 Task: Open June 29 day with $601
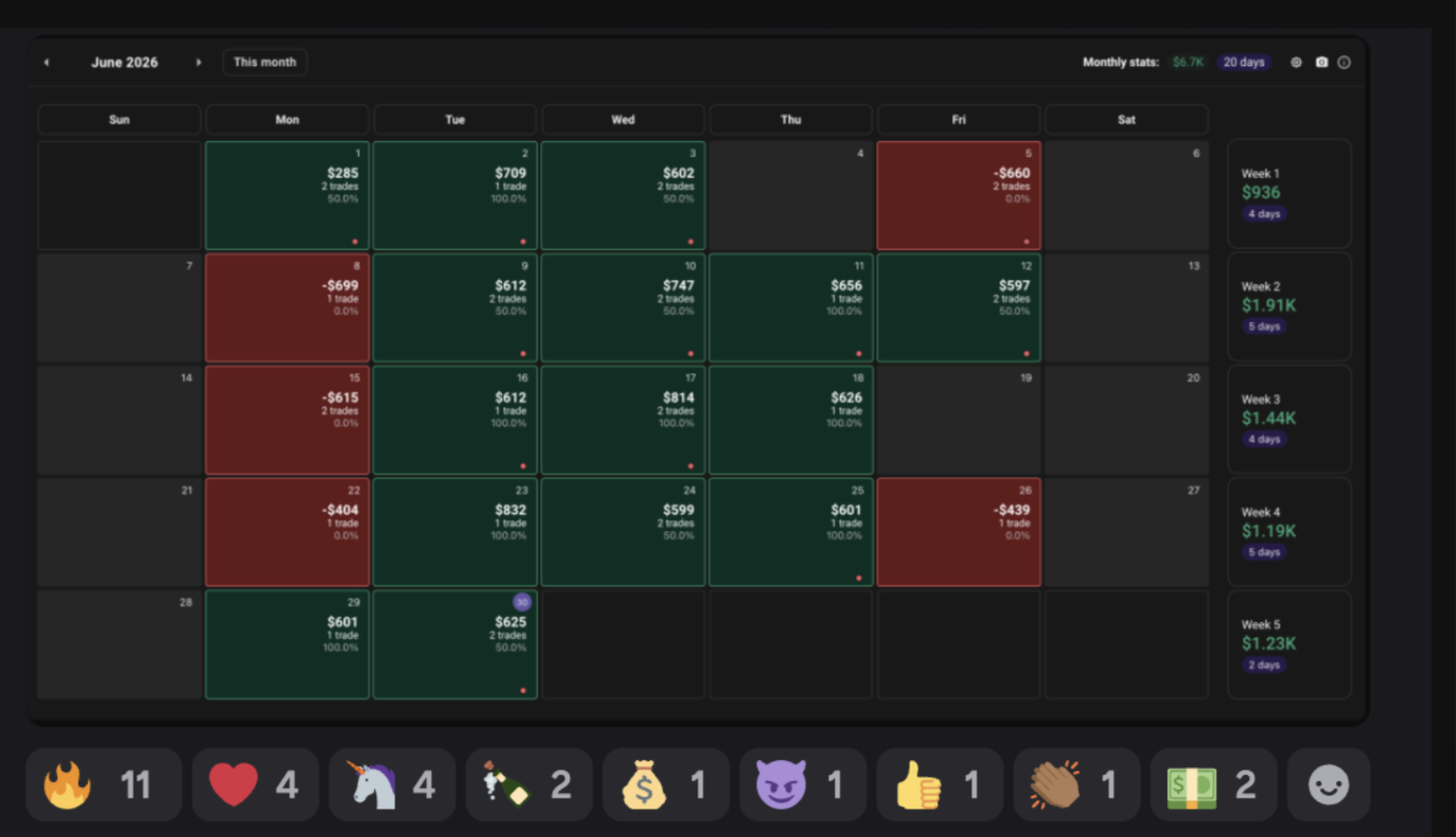[x=287, y=645]
